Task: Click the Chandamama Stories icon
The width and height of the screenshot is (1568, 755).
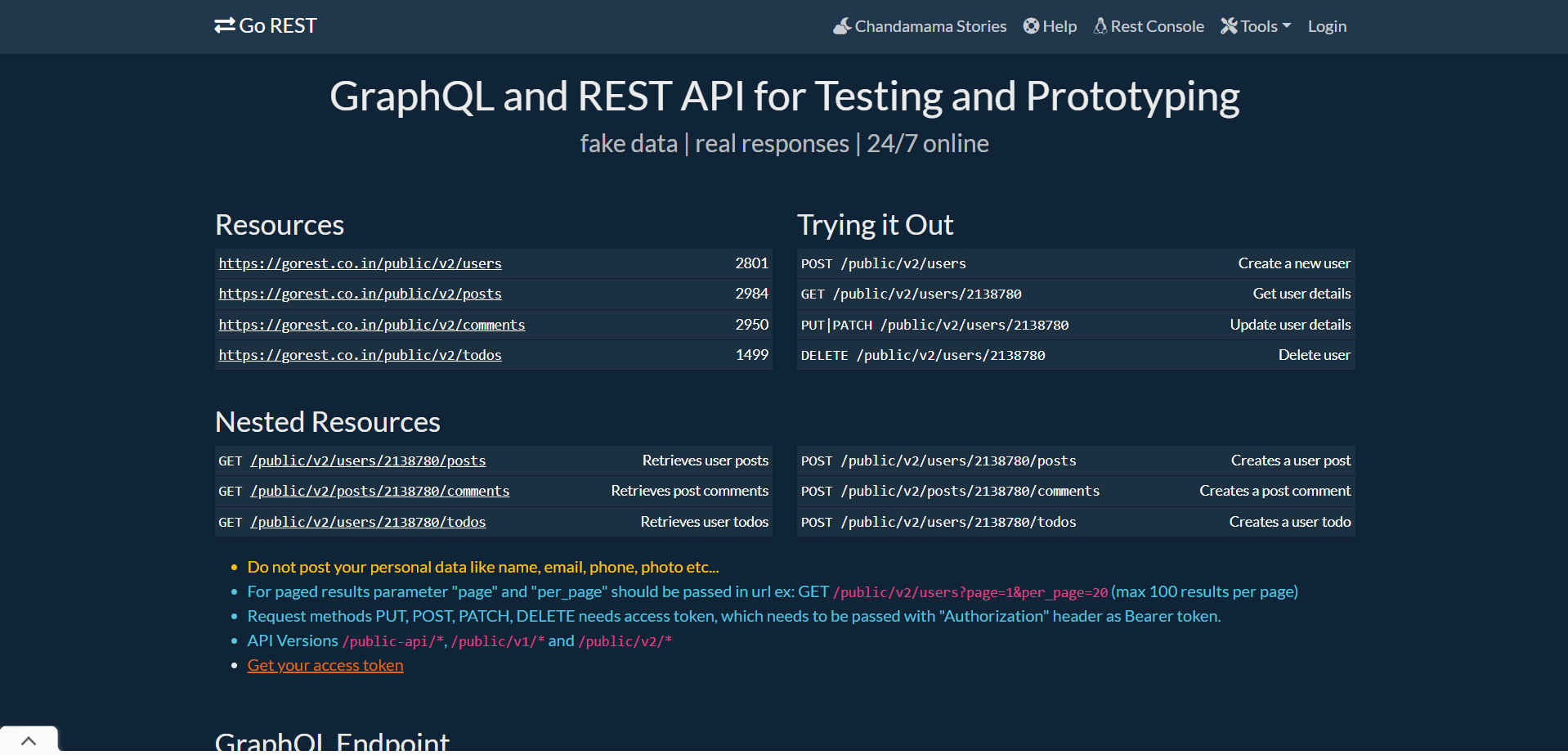Action: point(842,26)
